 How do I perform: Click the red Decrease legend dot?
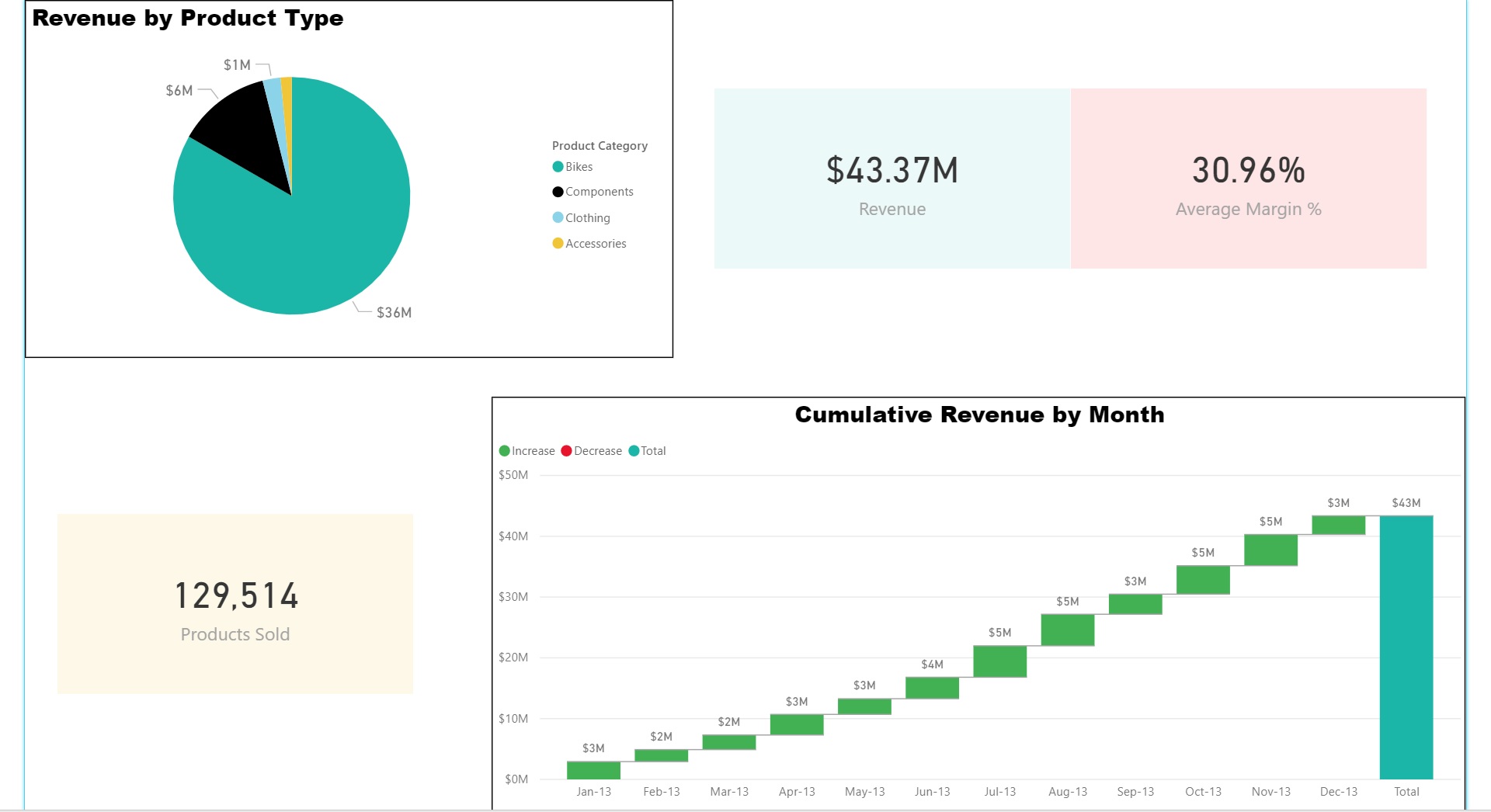(x=566, y=451)
